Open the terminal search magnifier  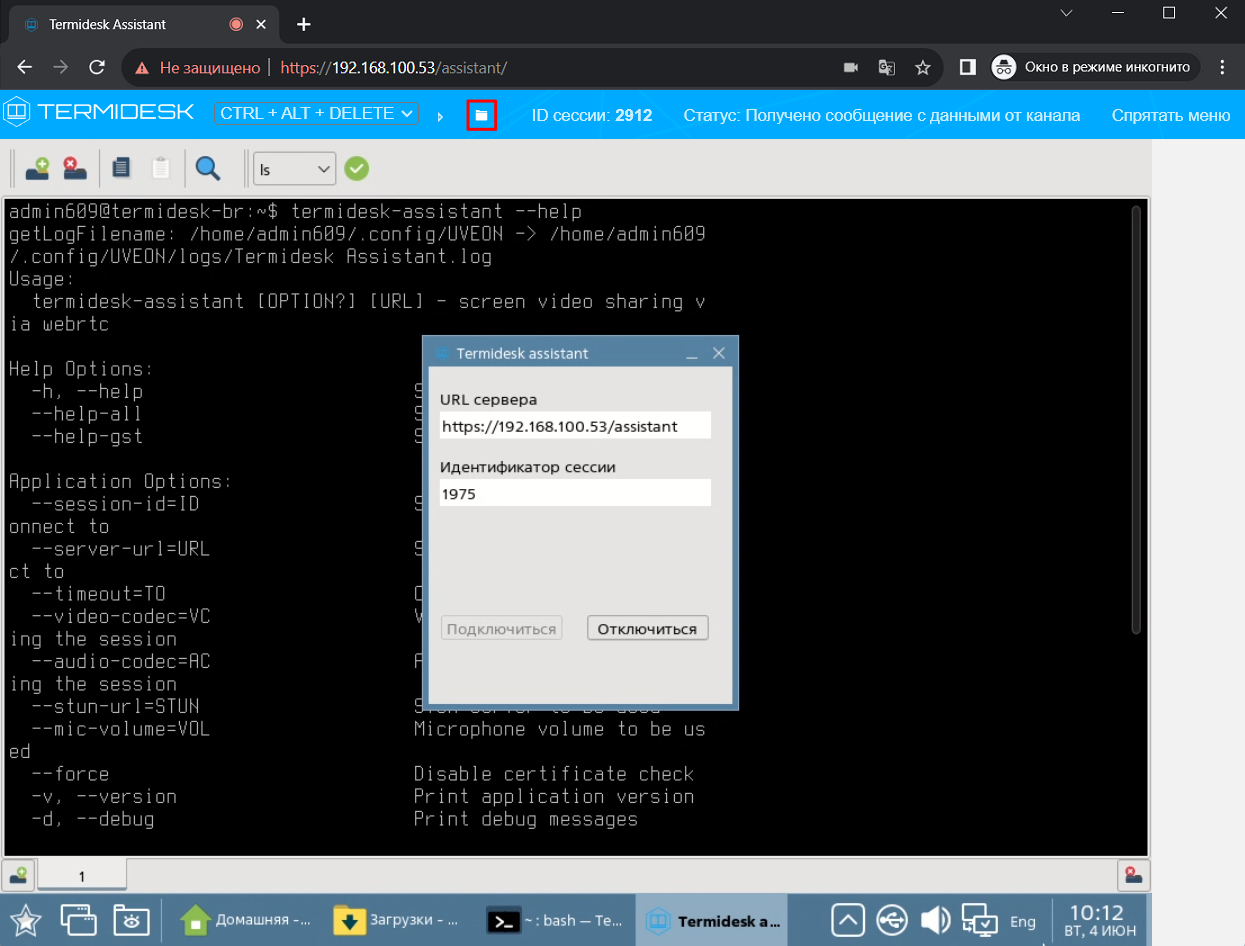(x=208, y=168)
